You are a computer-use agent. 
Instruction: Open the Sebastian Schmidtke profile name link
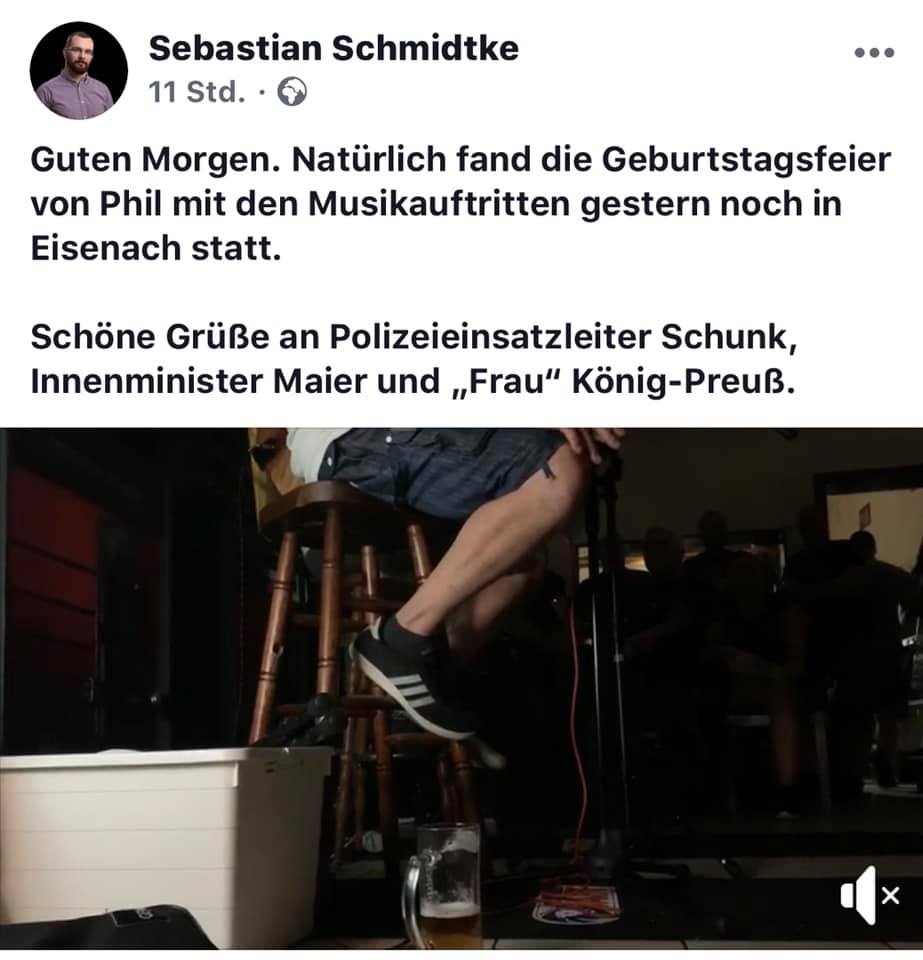[x=334, y=48]
